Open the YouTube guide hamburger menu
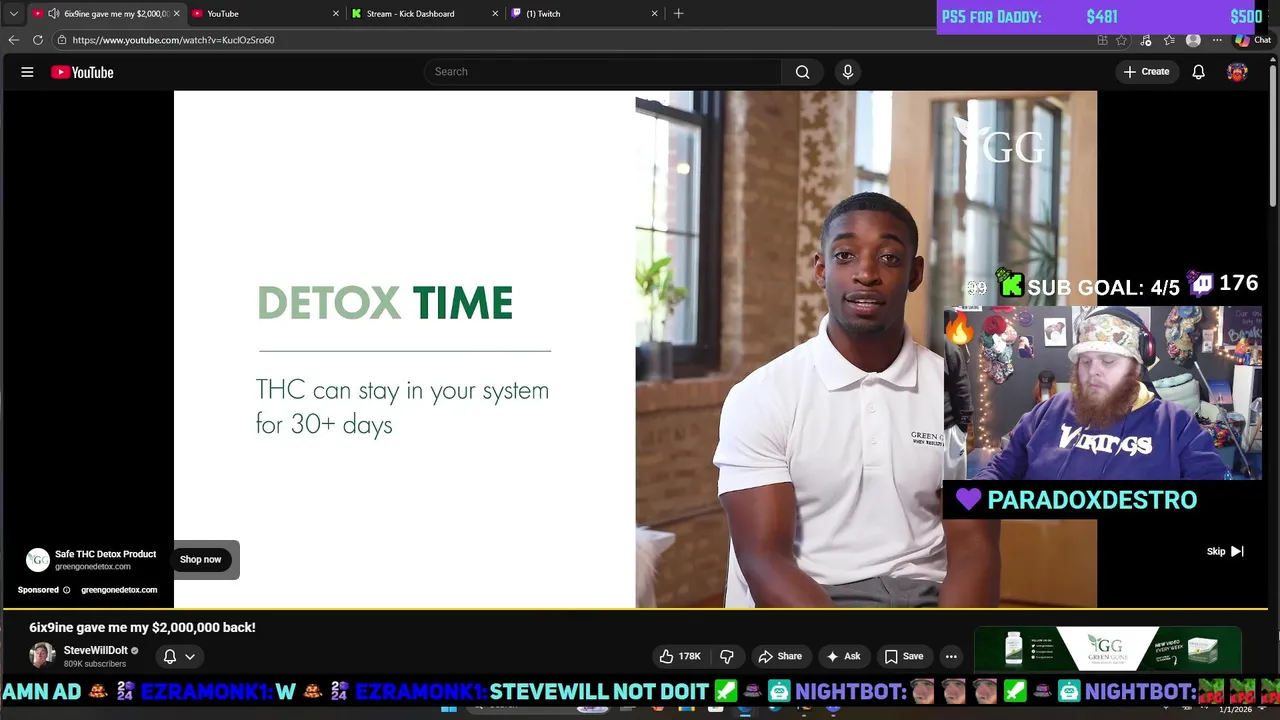The image size is (1280, 720). [x=27, y=72]
